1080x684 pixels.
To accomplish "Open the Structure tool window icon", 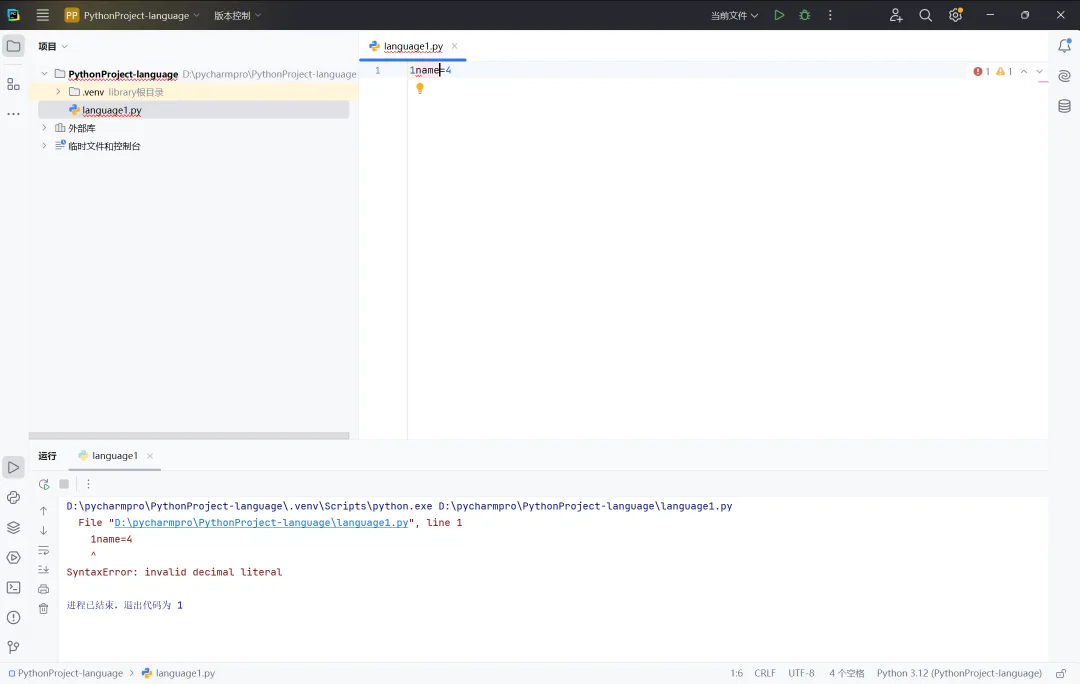I will [x=13, y=84].
